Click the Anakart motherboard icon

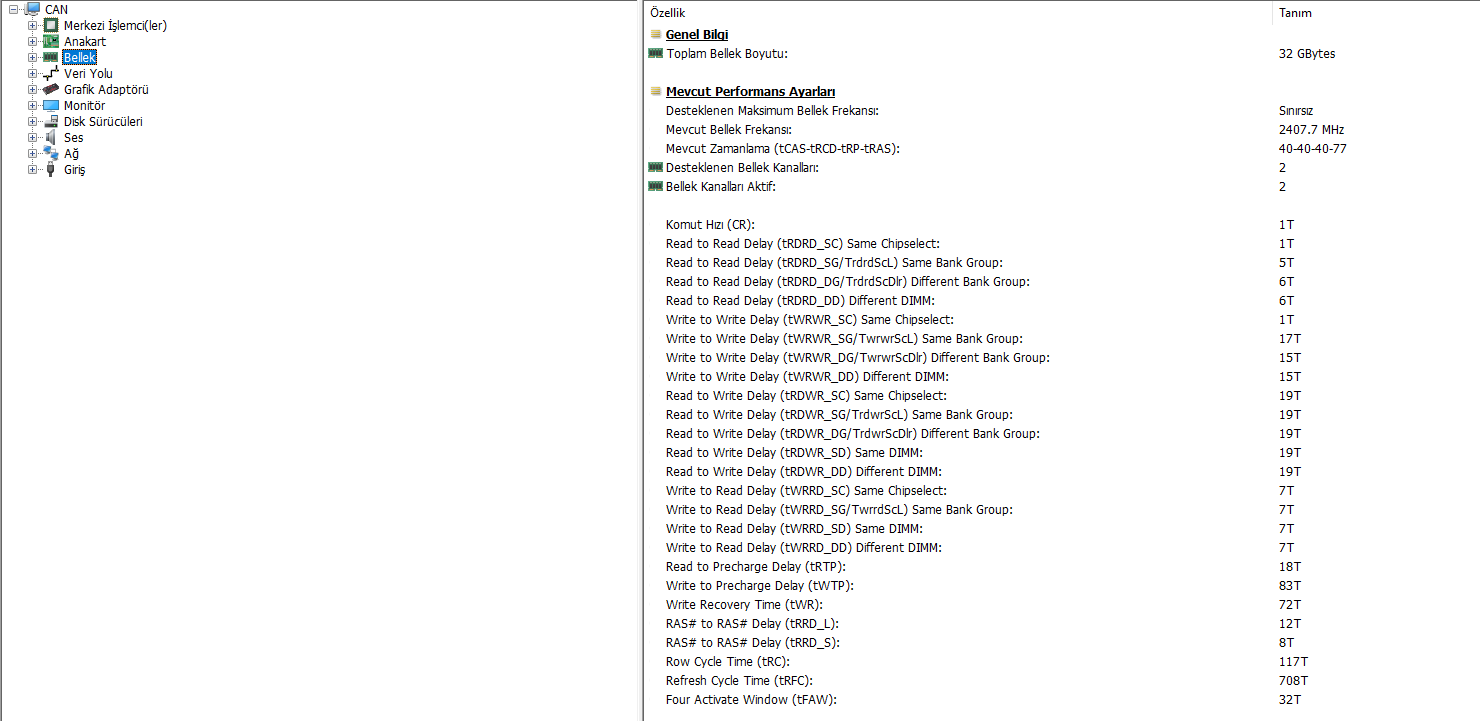point(51,41)
